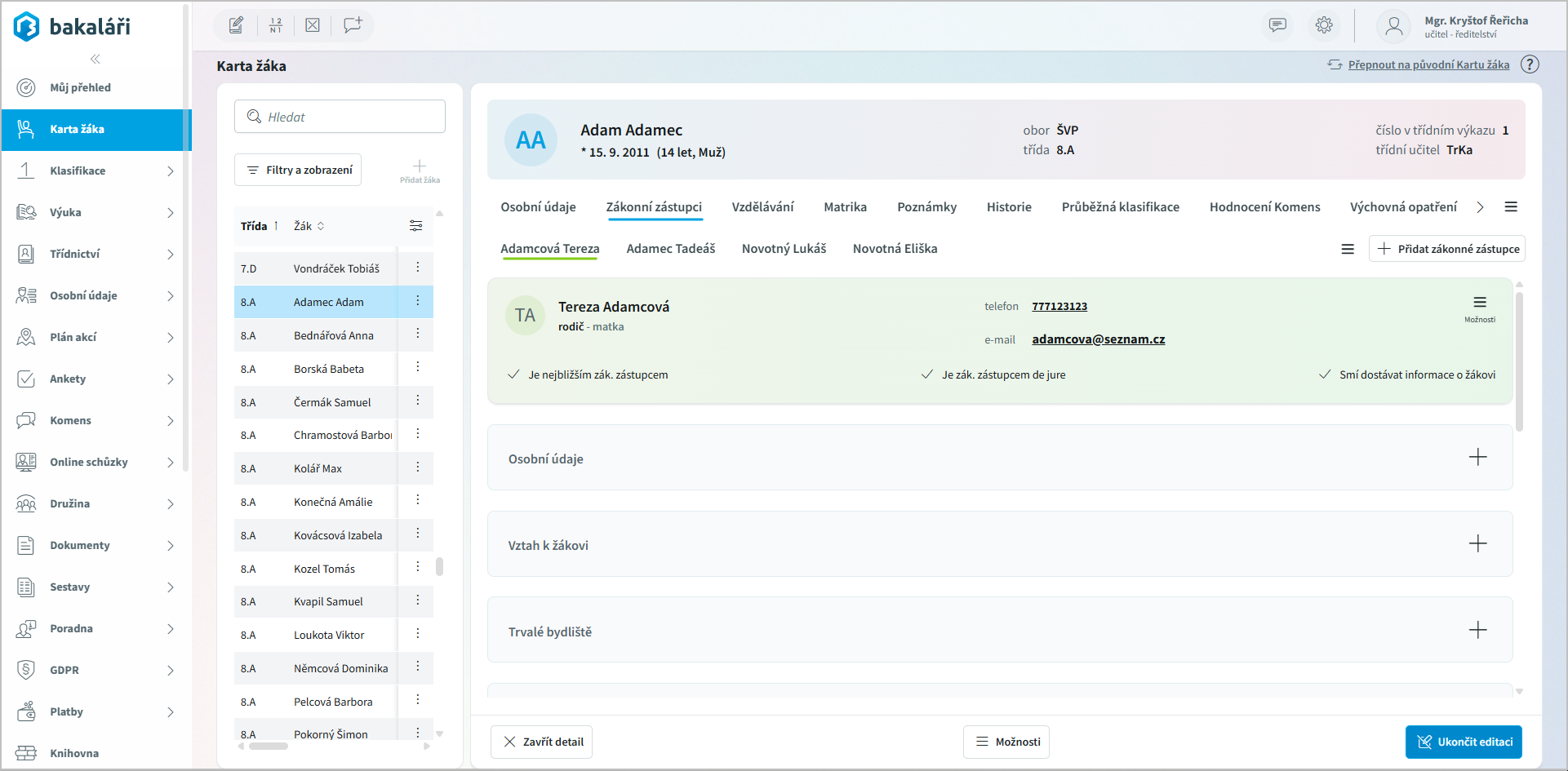Open column settings icon in student list
The width and height of the screenshot is (1568, 771).
tap(415, 226)
